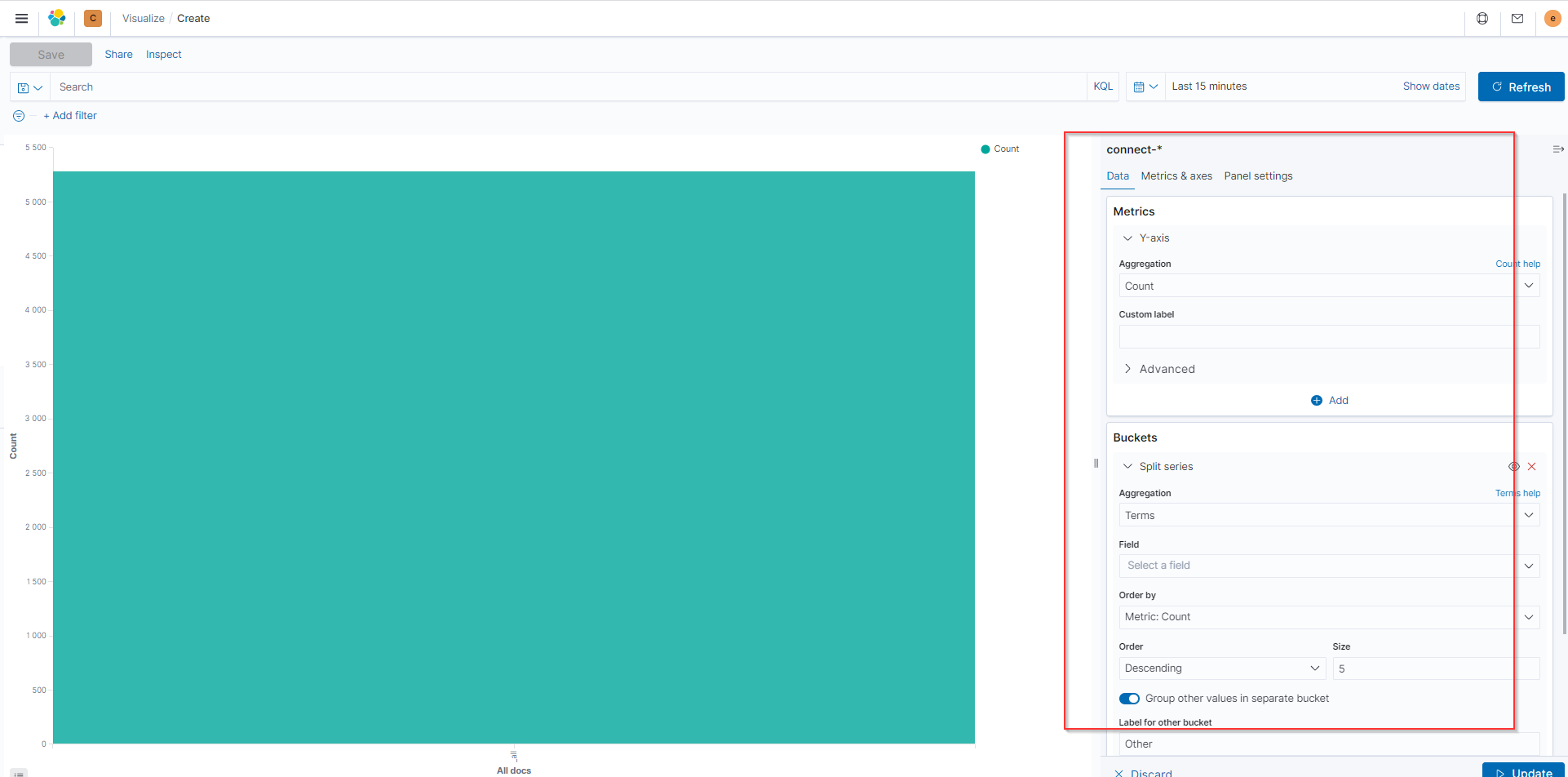Click the Custom label input field
The width and height of the screenshot is (1568, 777).
[1329, 337]
